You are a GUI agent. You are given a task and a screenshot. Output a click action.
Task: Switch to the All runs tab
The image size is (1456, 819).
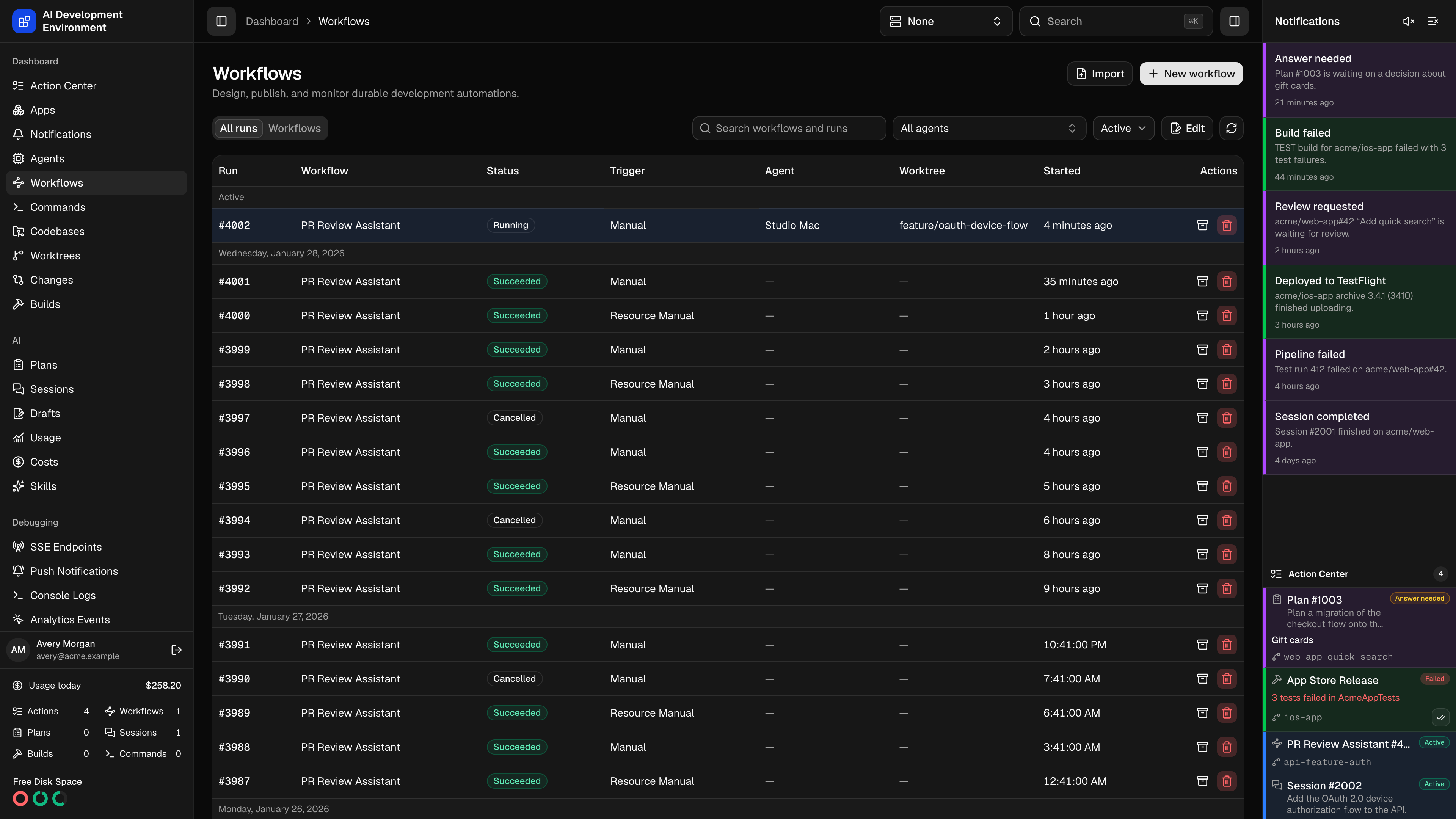click(x=238, y=128)
